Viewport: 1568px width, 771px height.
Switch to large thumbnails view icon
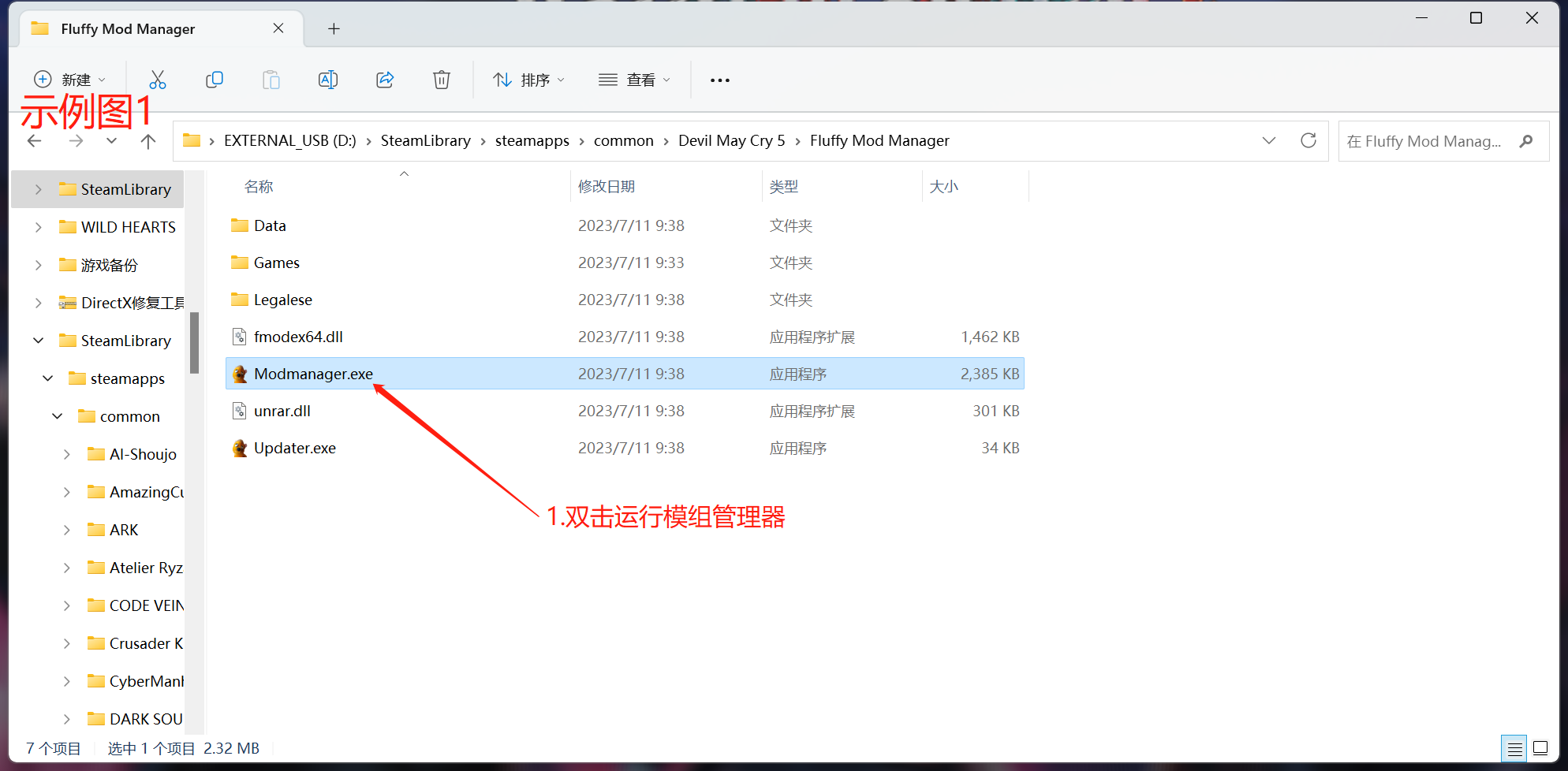tap(1540, 748)
